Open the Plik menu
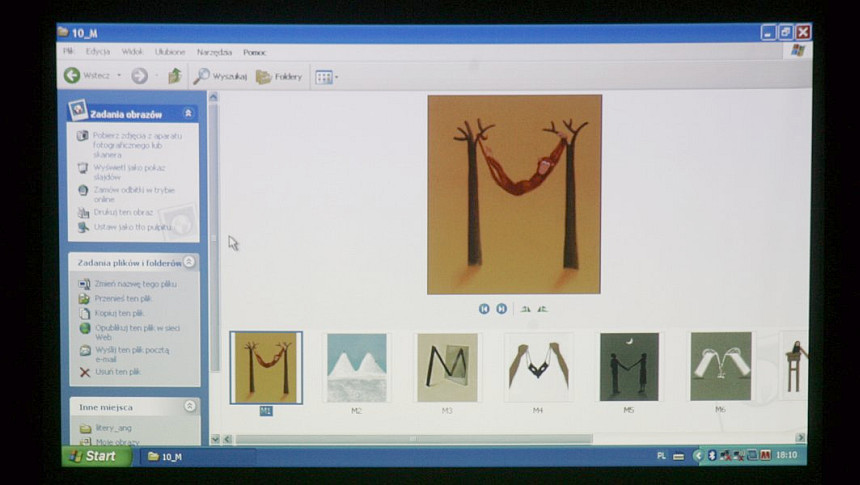 tap(69, 51)
